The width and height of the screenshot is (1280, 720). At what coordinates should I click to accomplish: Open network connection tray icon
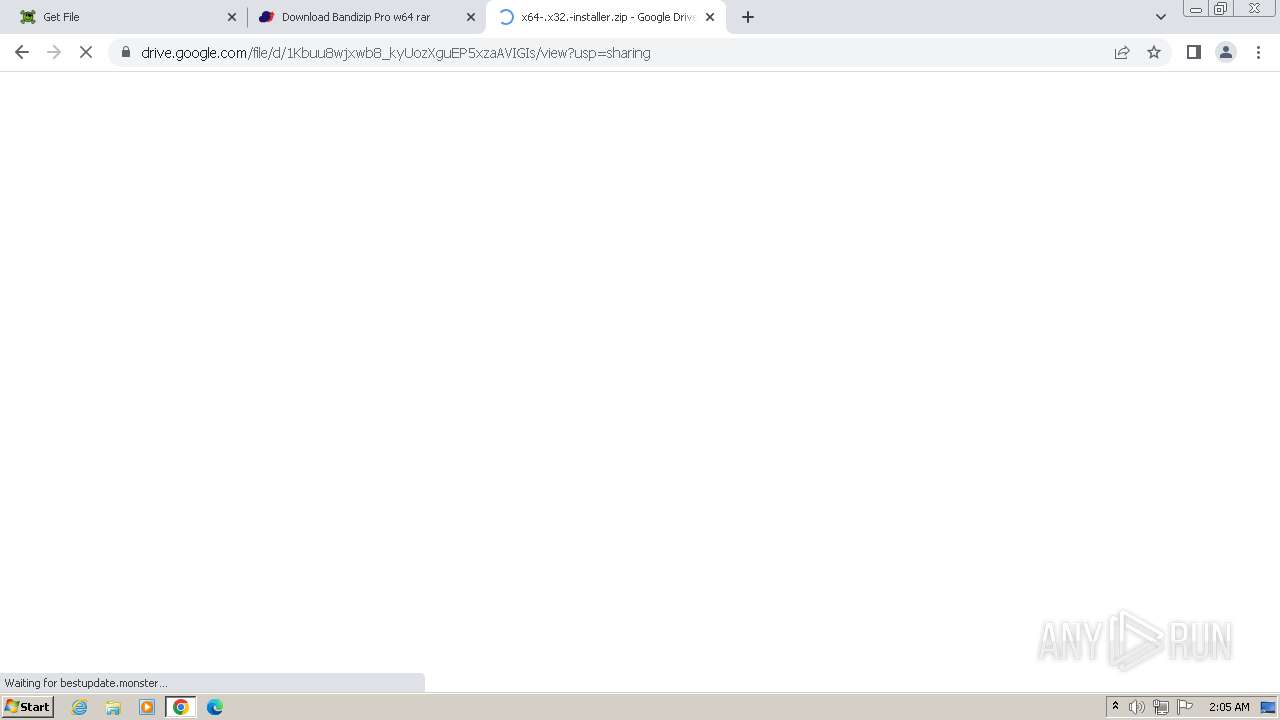1161,707
